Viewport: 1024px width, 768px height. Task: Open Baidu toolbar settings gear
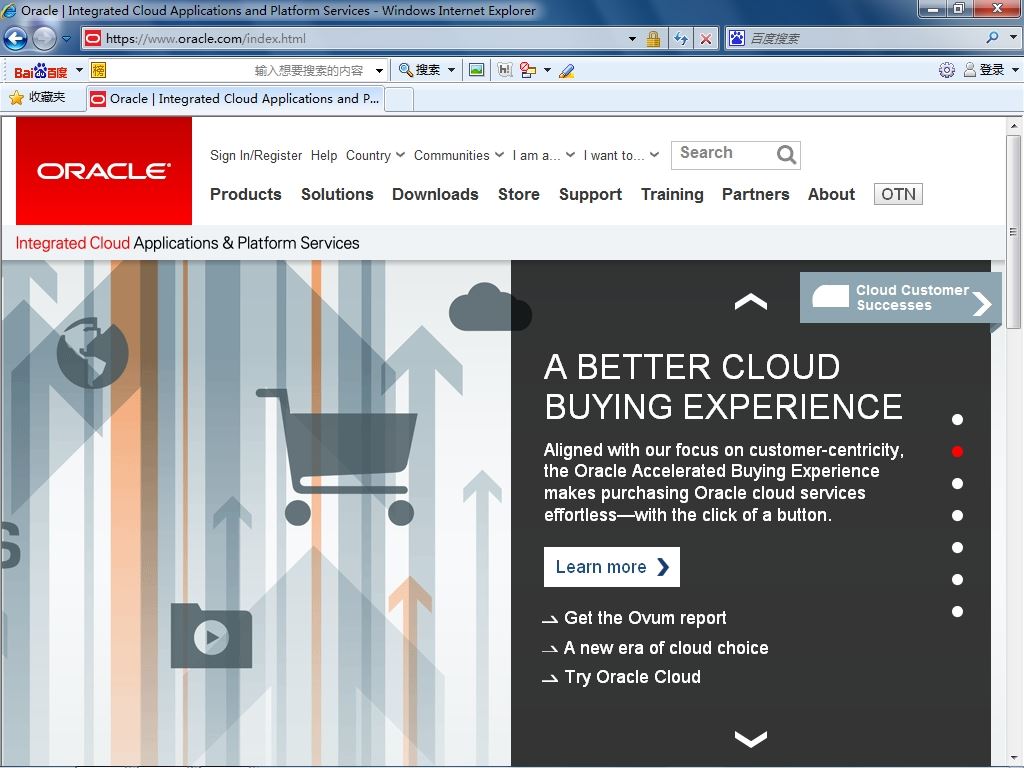pos(946,70)
